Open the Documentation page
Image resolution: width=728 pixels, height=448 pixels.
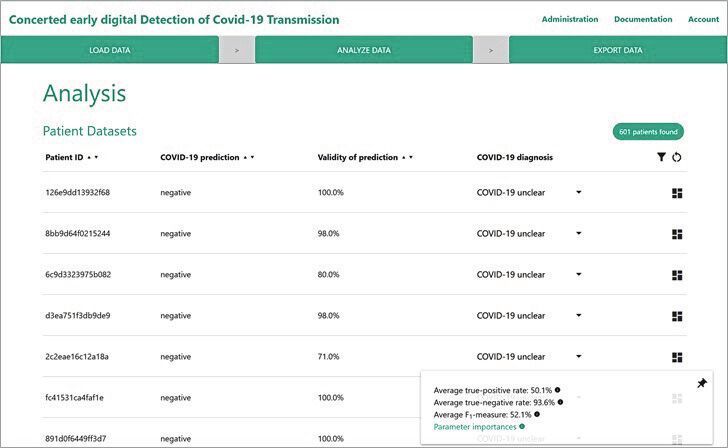tap(643, 19)
